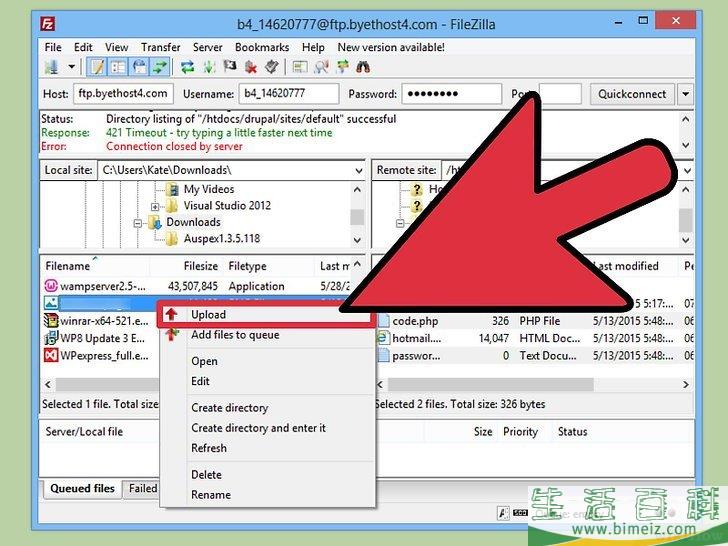728x546 pixels.
Task: Expand the Remote site path dropdown
Action: tap(687, 170)
